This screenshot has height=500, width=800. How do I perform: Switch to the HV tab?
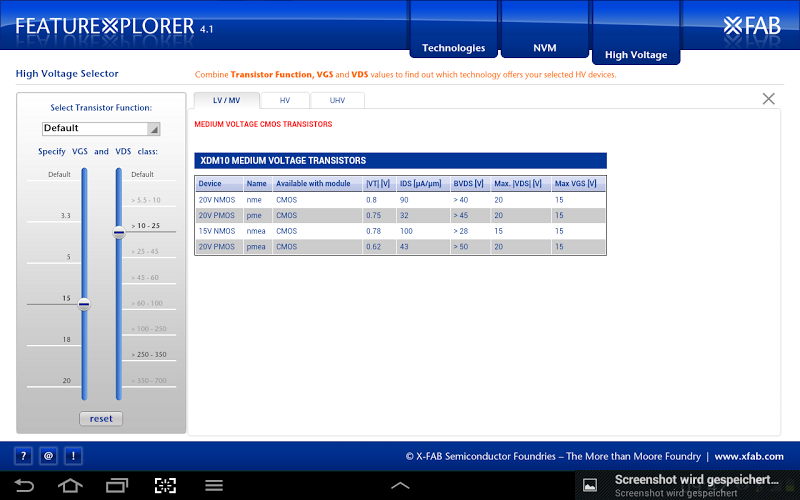pyautogui.click(x=285, y=101)
